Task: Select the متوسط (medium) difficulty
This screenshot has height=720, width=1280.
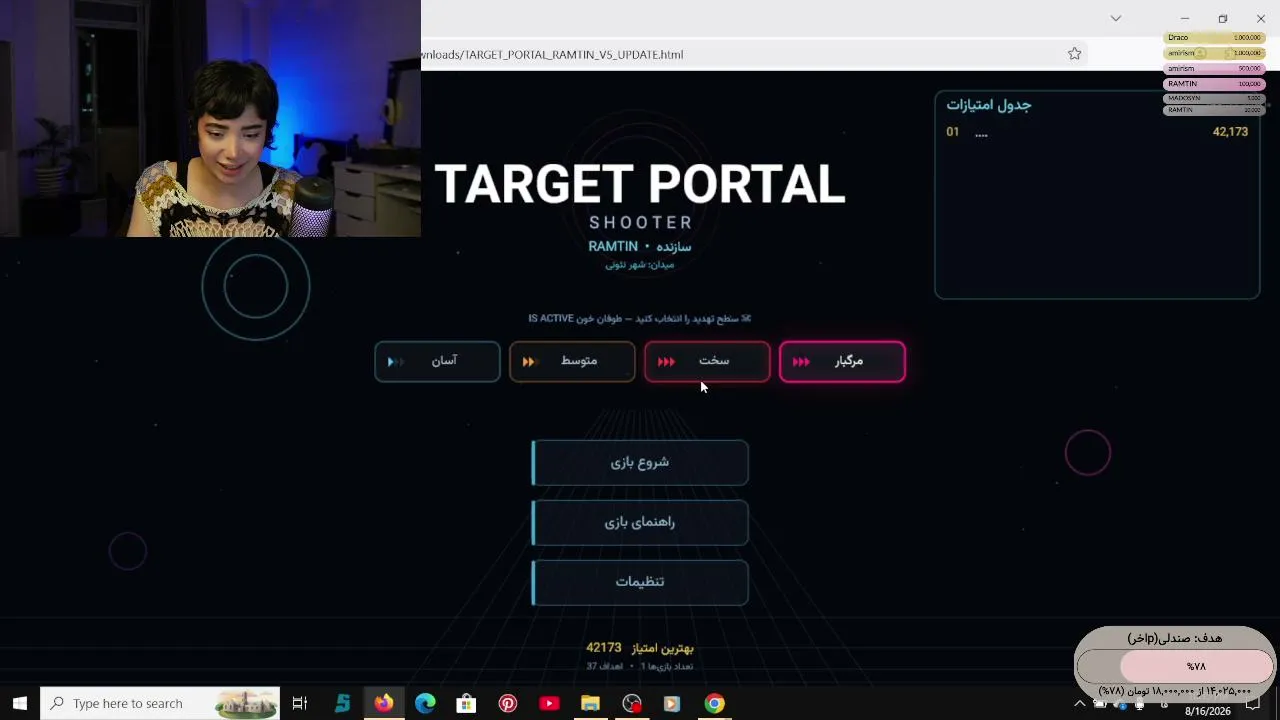Action: click(x=572, y=361)
